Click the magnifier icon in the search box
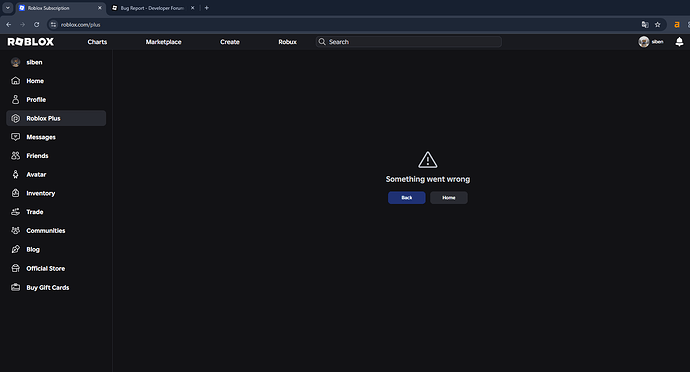 click(x=322, y=41)
